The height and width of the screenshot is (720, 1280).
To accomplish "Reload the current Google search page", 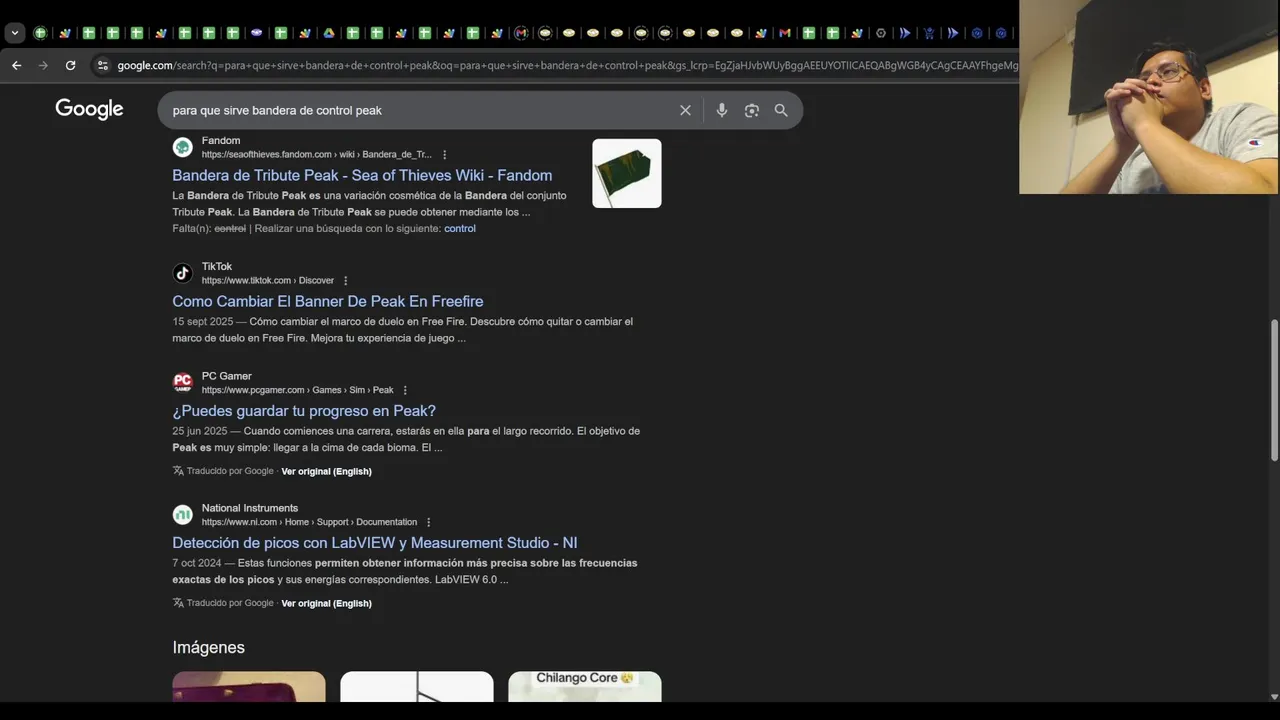I will (x=70, y=65).
